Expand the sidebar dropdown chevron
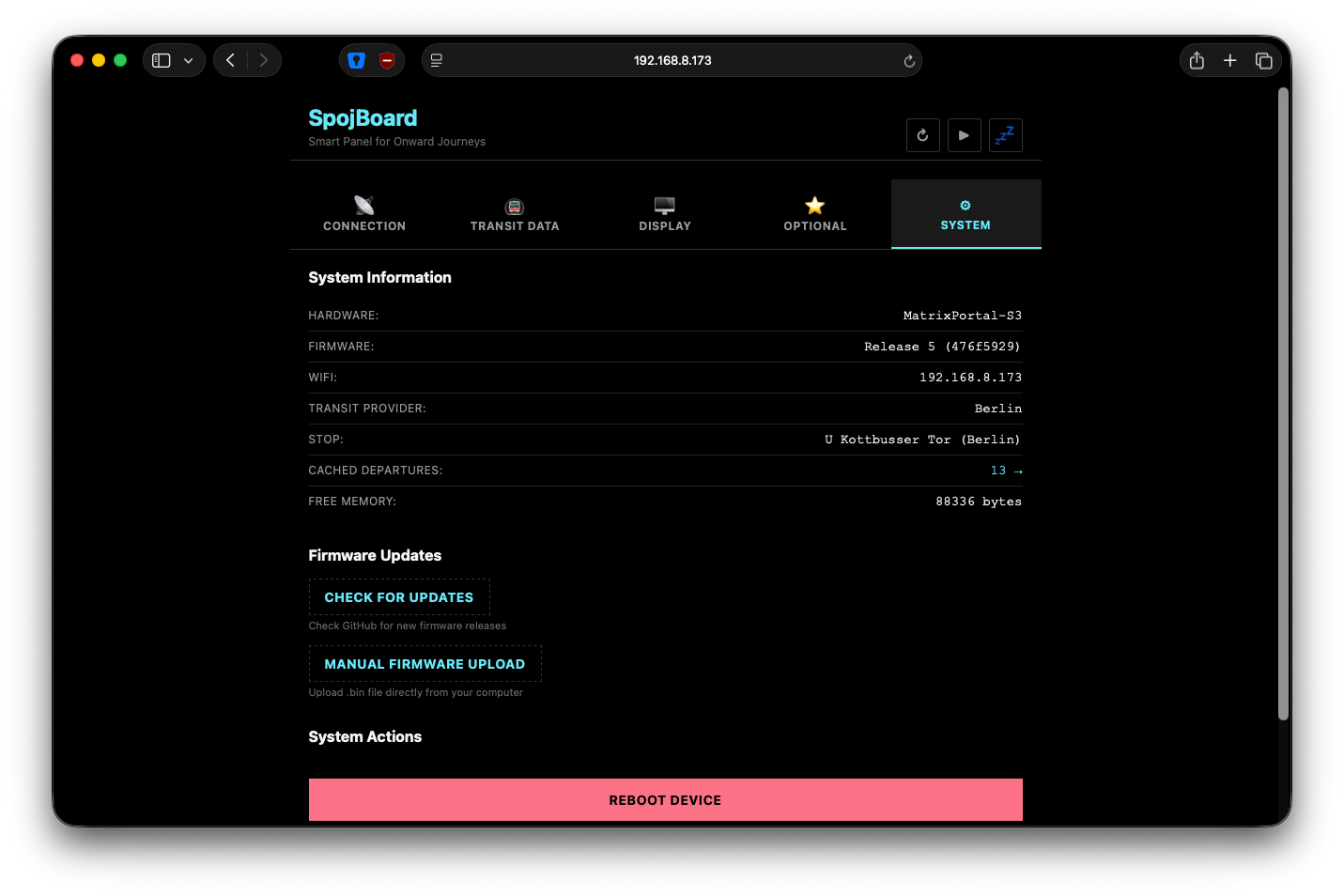This screenshot has width=1344, height=896. [188, 61]
